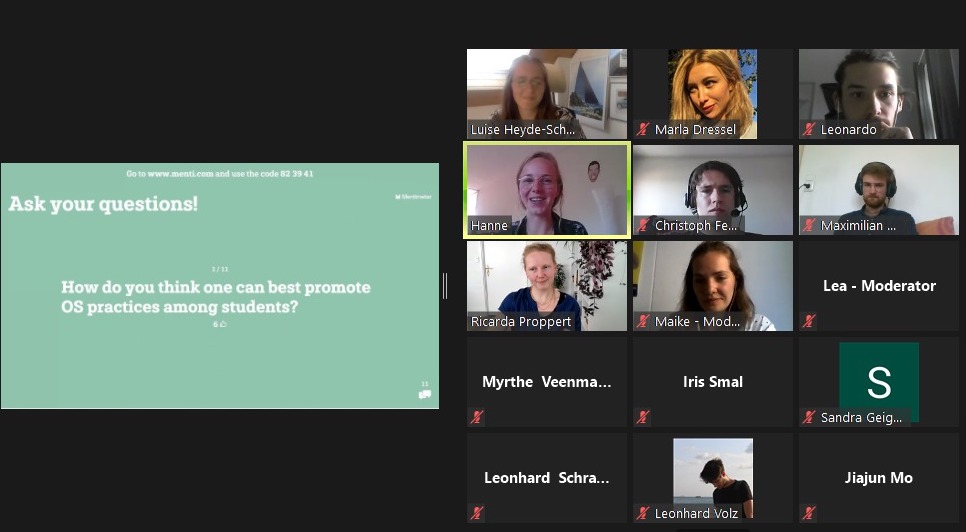The image size is (966, 532).
Task: Select Leonhard Volz's profile picture tile
Action: [713, 478]
